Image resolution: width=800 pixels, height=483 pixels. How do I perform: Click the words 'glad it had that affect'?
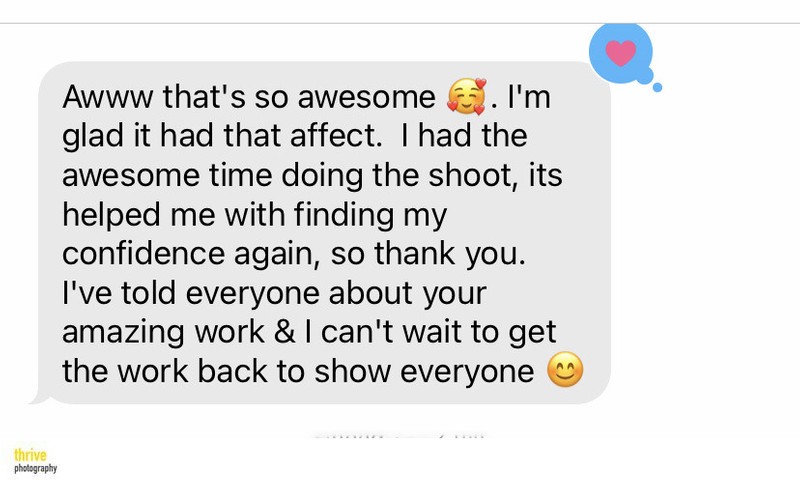point(219,136)
